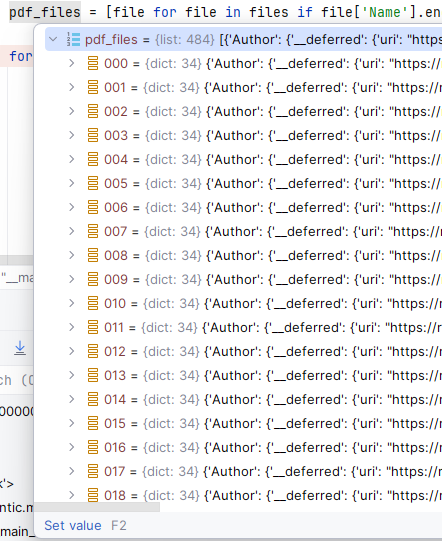Screen dimensions: 442x541
Task: Click the dict icon of item 001
Action: [x=93, y=87]
